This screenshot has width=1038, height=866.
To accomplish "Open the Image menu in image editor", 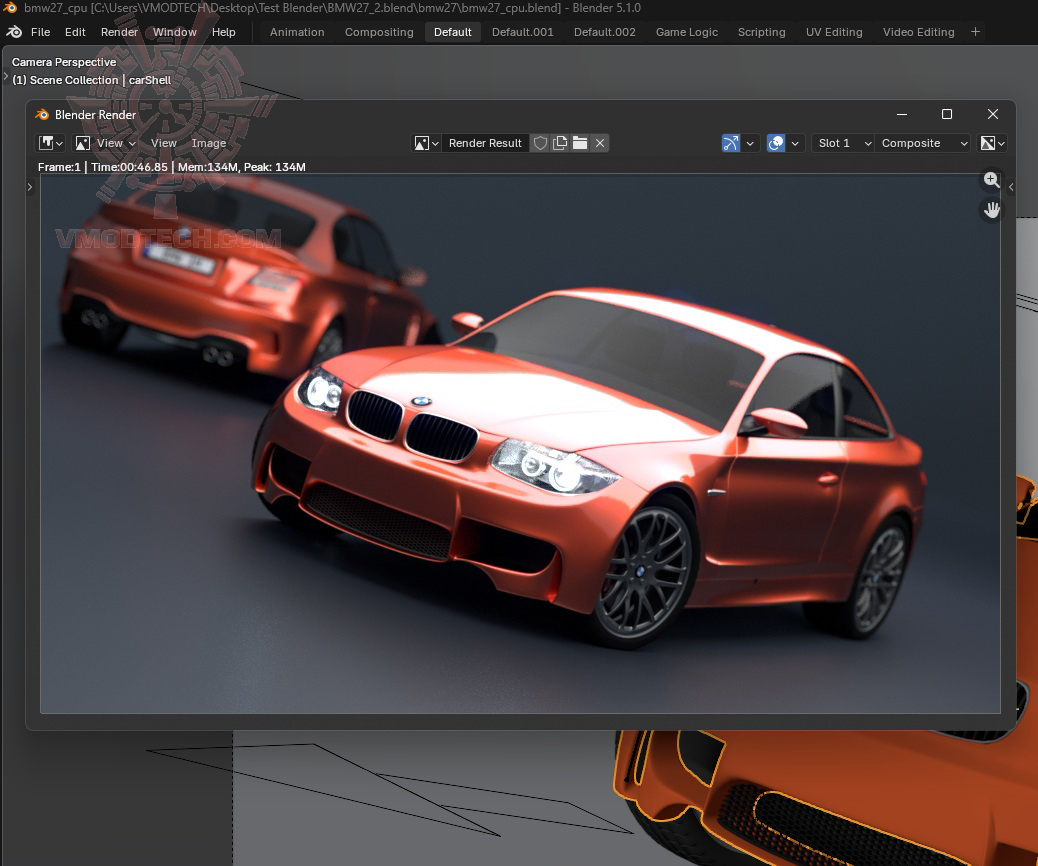I will 209,143.
